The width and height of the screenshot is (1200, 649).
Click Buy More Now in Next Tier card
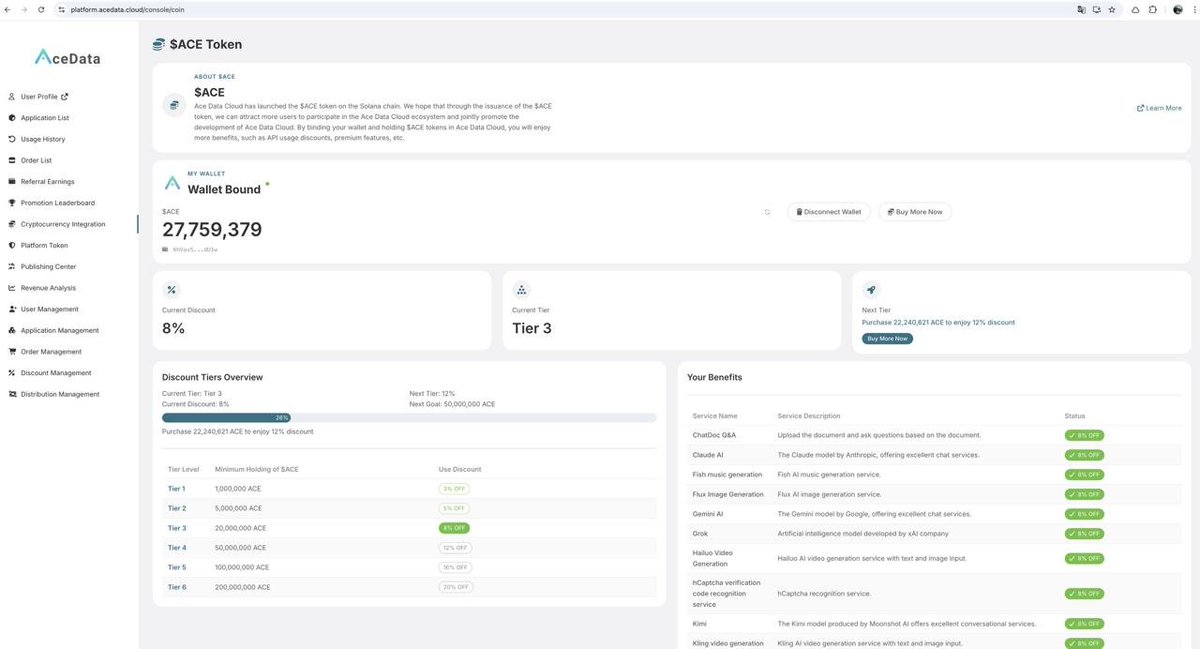tap(887, 339)
